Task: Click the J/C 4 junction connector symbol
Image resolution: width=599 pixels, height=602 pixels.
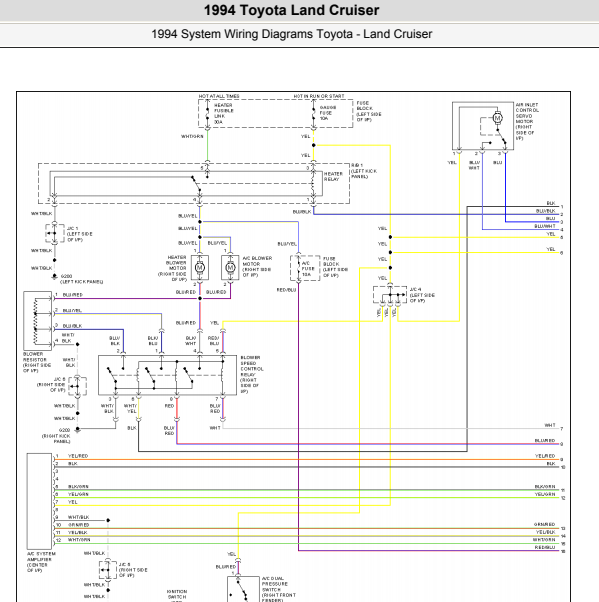Action: click(390, 295)
